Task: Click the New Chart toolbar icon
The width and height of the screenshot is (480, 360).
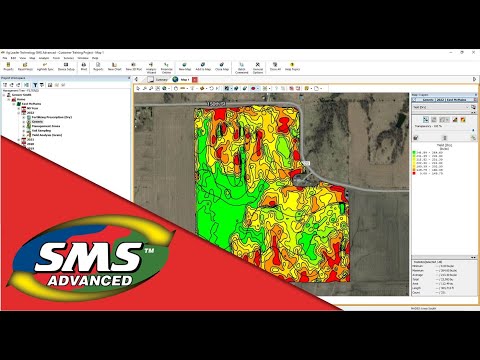Action: (114, 66)
